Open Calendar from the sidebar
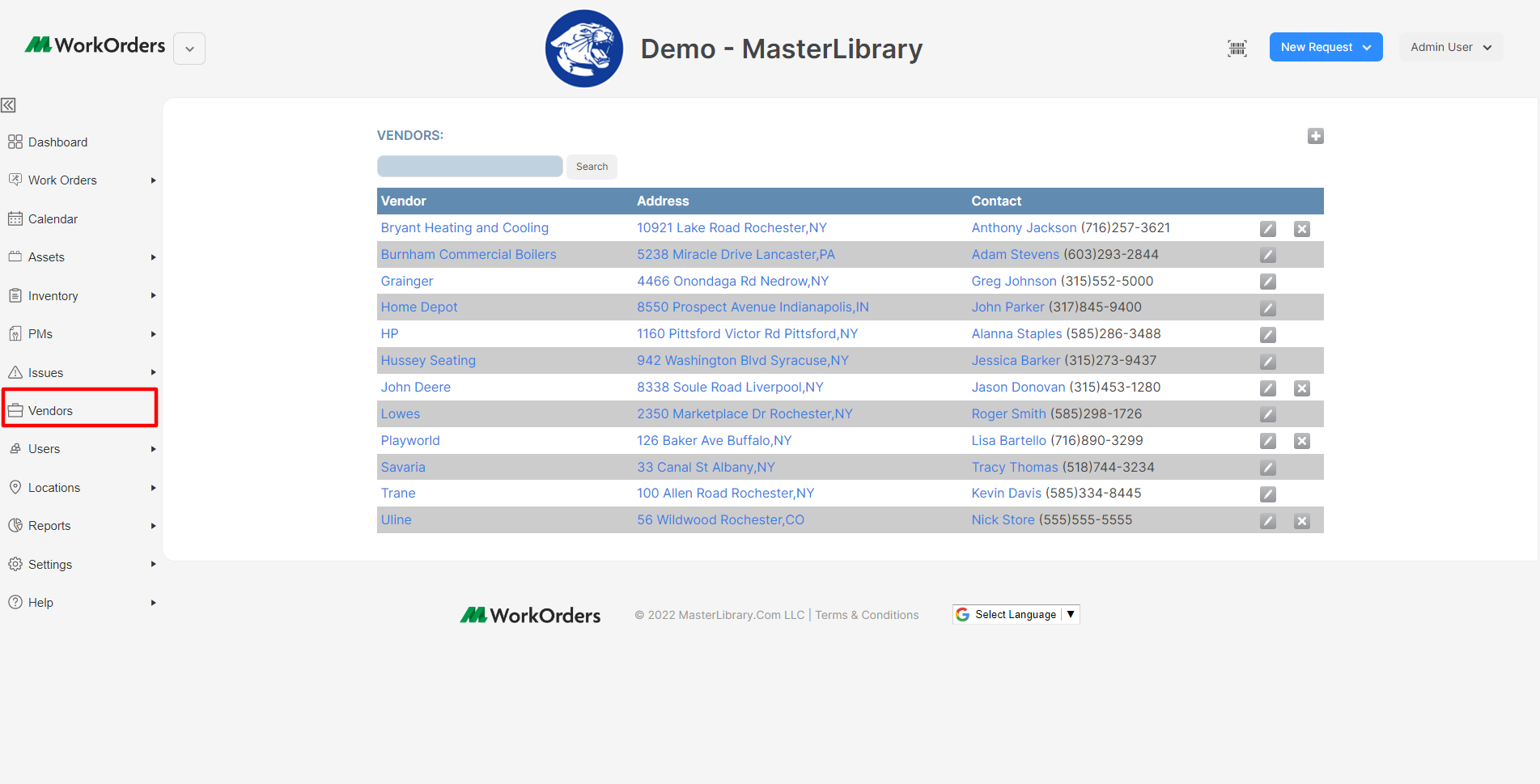 click(x=53, y=219)
